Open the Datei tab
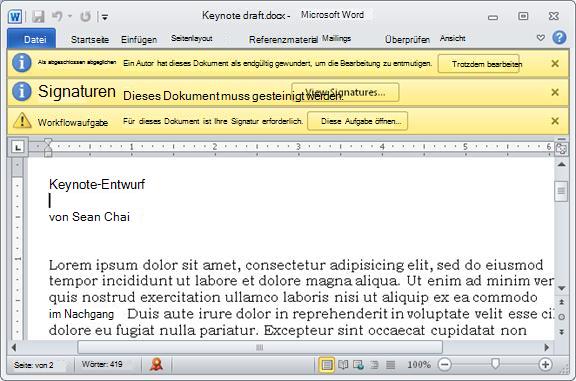Viewport: 576px width, 381px height. coord(32,39)
